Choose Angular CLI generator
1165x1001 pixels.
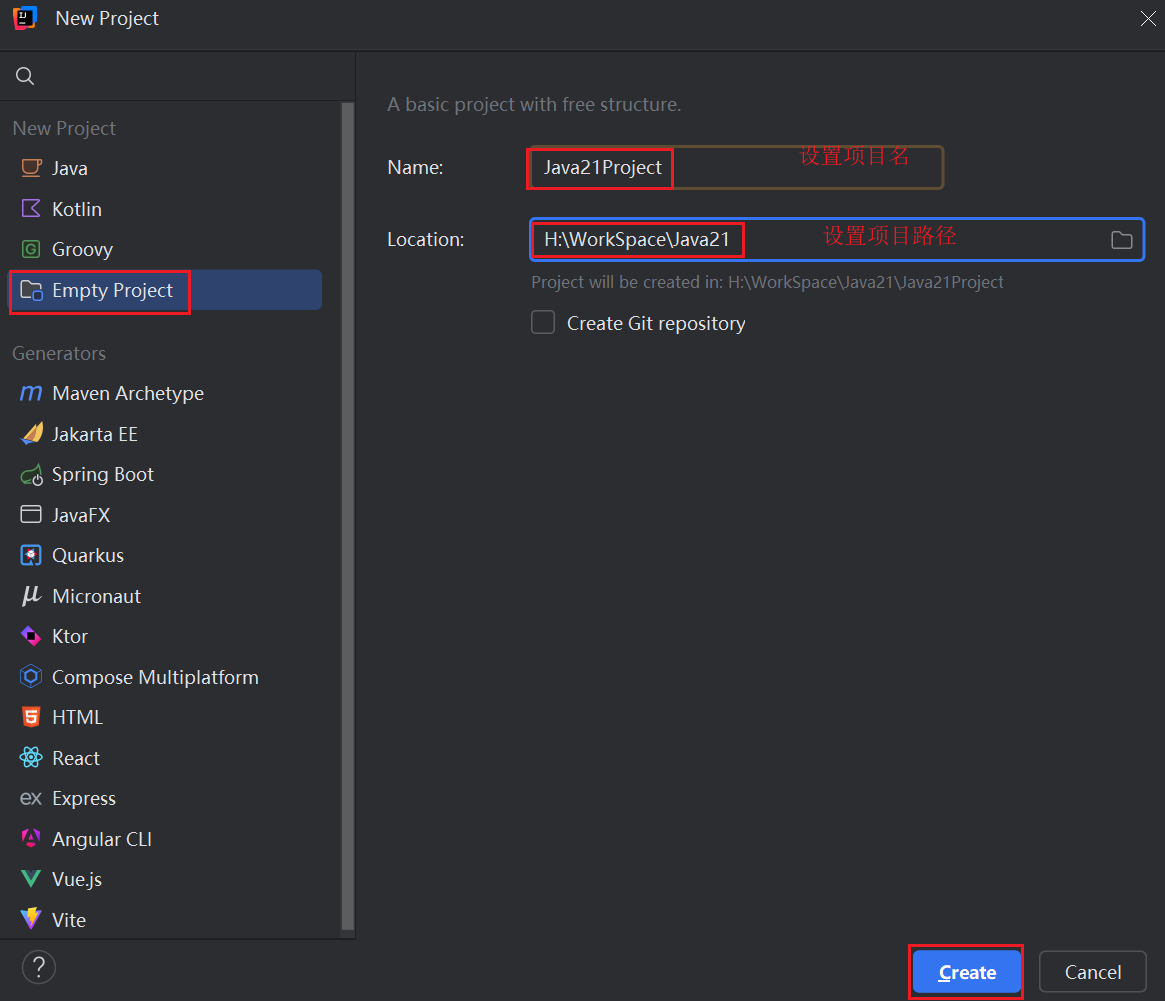coord(165,839)
